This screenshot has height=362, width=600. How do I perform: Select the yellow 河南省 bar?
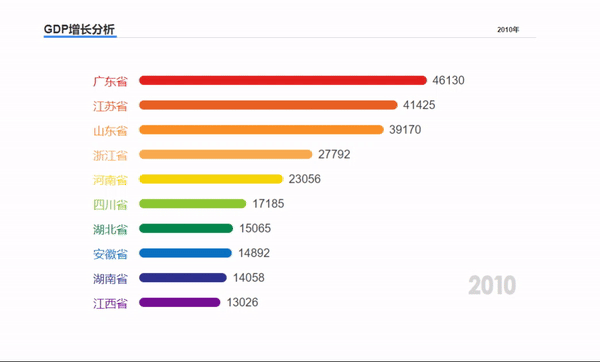(x=211, y=179)
